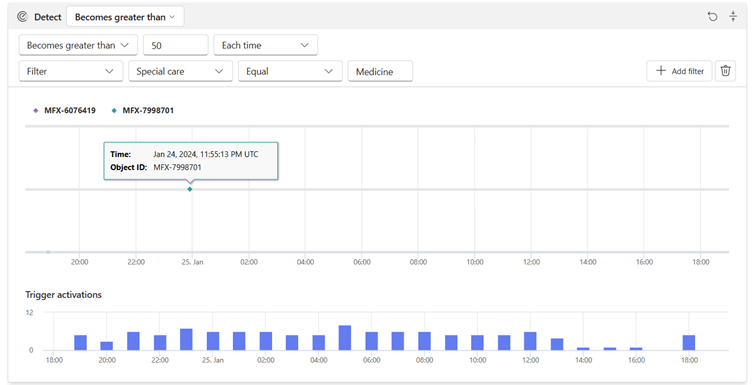Click the faint grey data point at chart left
Image resolution: width=752 pixels, height=385 pixels.
click(x=48, y=252)
